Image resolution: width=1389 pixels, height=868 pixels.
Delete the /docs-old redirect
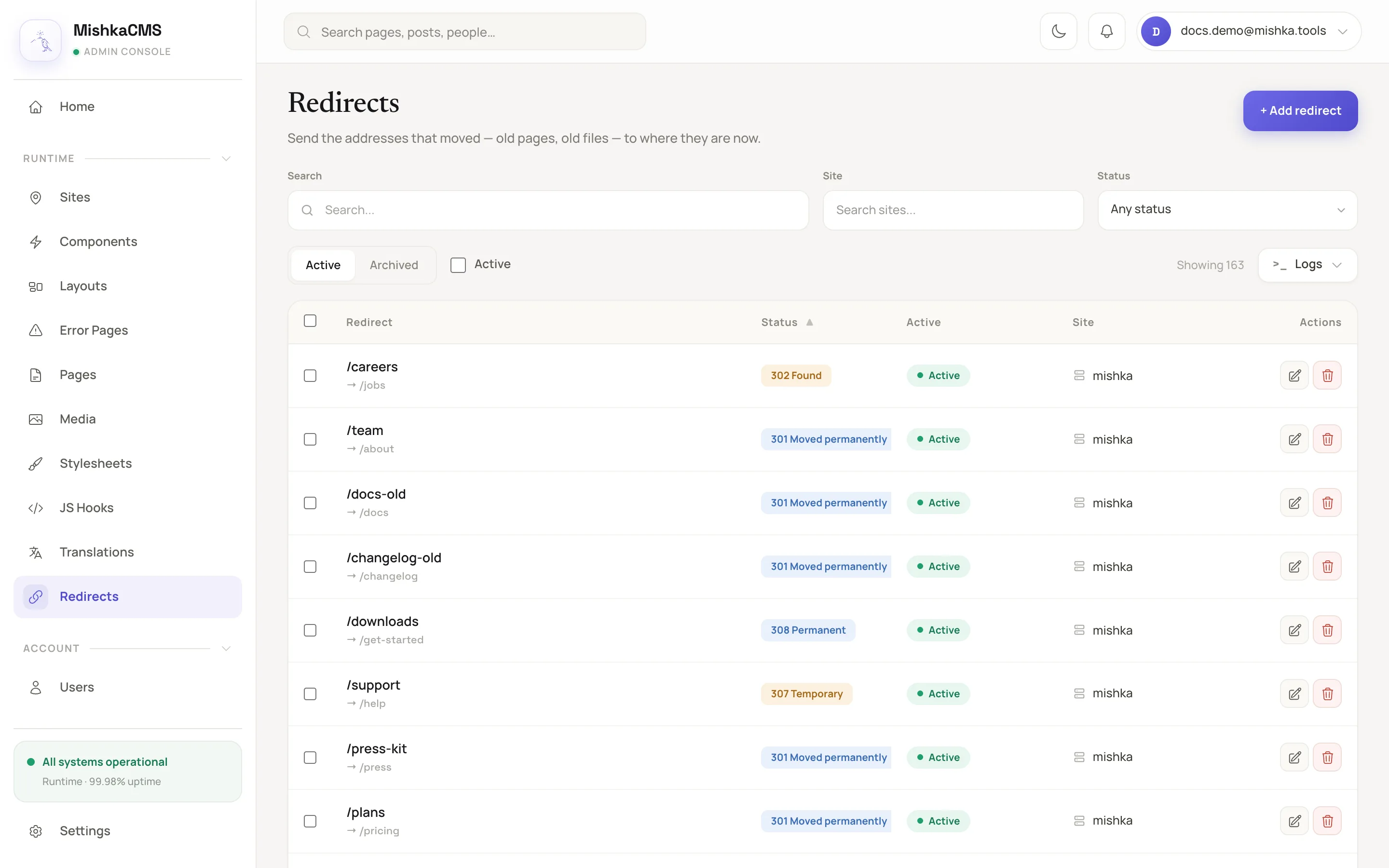pos(1327,503)
